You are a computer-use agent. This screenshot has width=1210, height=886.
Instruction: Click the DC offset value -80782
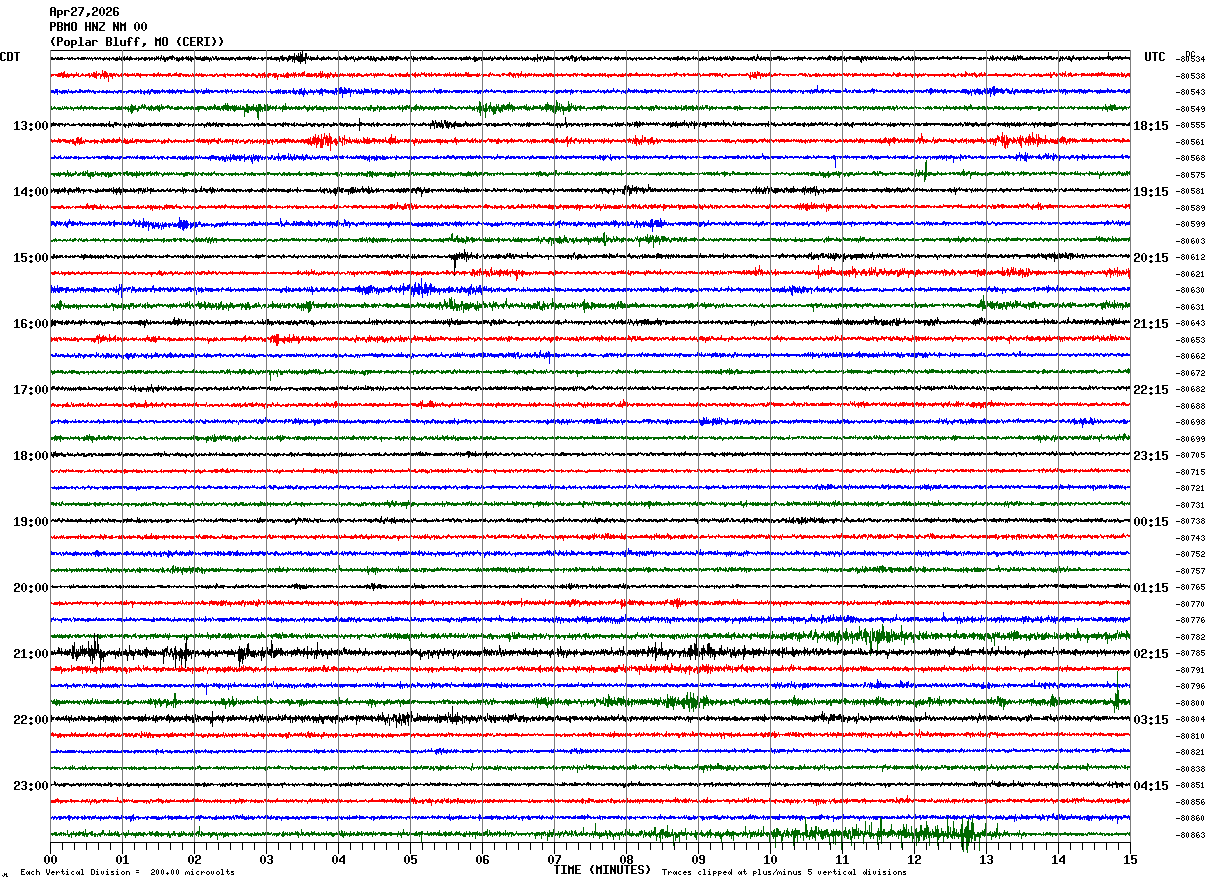(1190, 637)
